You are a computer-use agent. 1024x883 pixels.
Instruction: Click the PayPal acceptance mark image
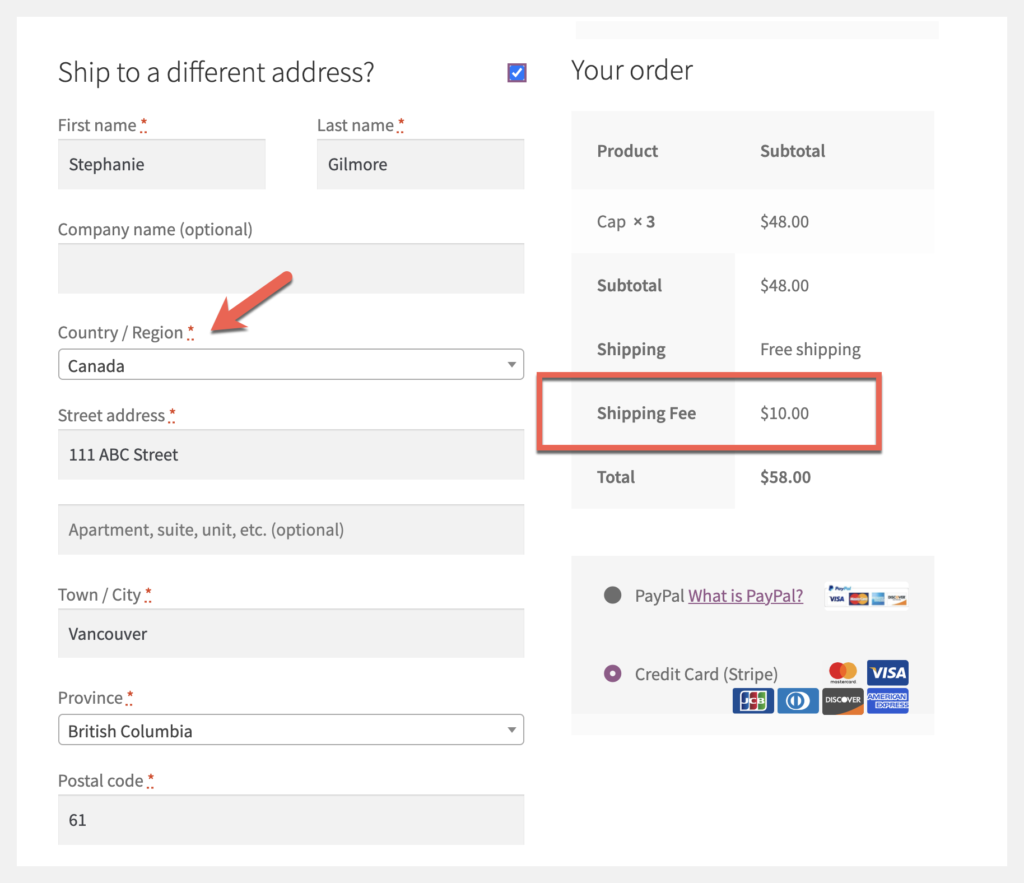click(866, 594)
